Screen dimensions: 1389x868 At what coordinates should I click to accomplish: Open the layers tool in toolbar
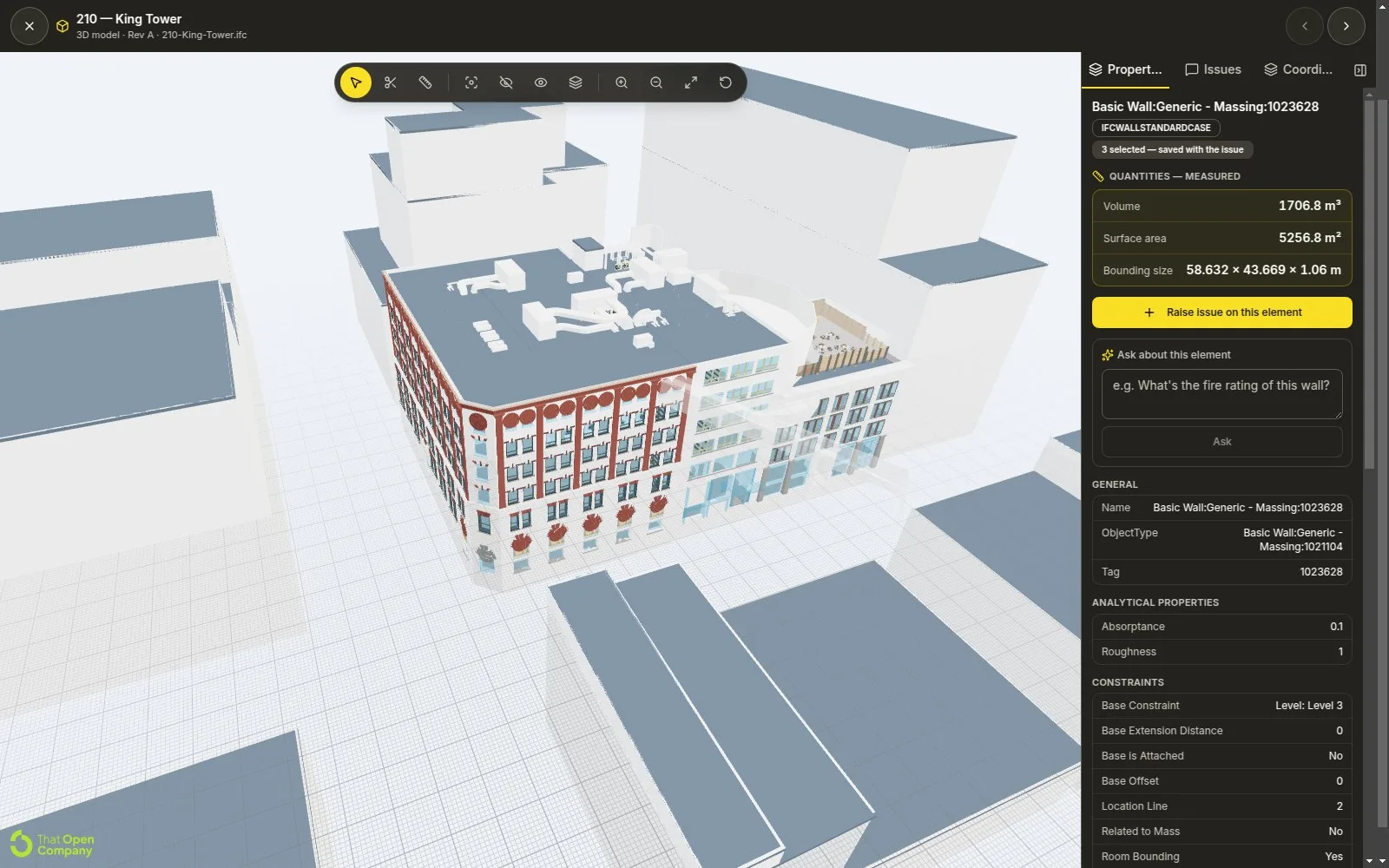tap(576, 82)
